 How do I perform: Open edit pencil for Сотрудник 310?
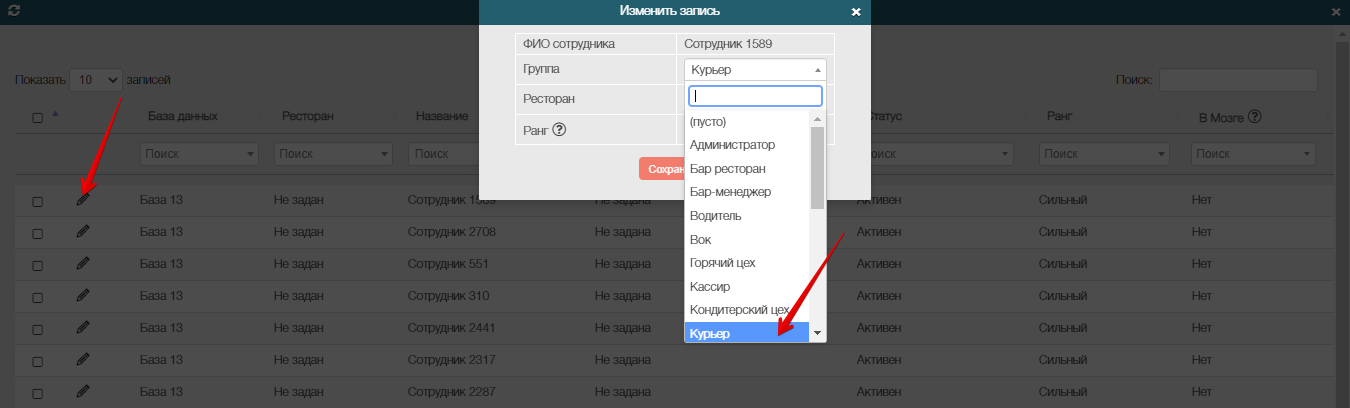(83, 296)
